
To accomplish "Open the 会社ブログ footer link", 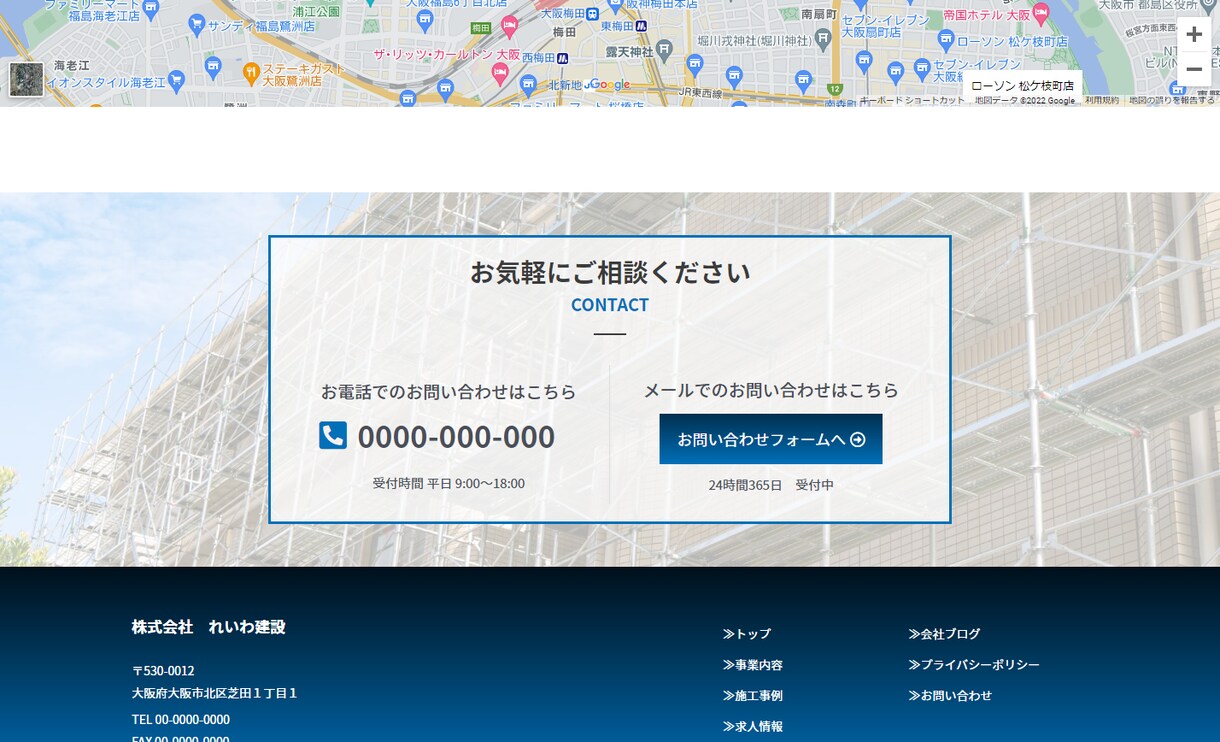I will click(x=944, y=634).
